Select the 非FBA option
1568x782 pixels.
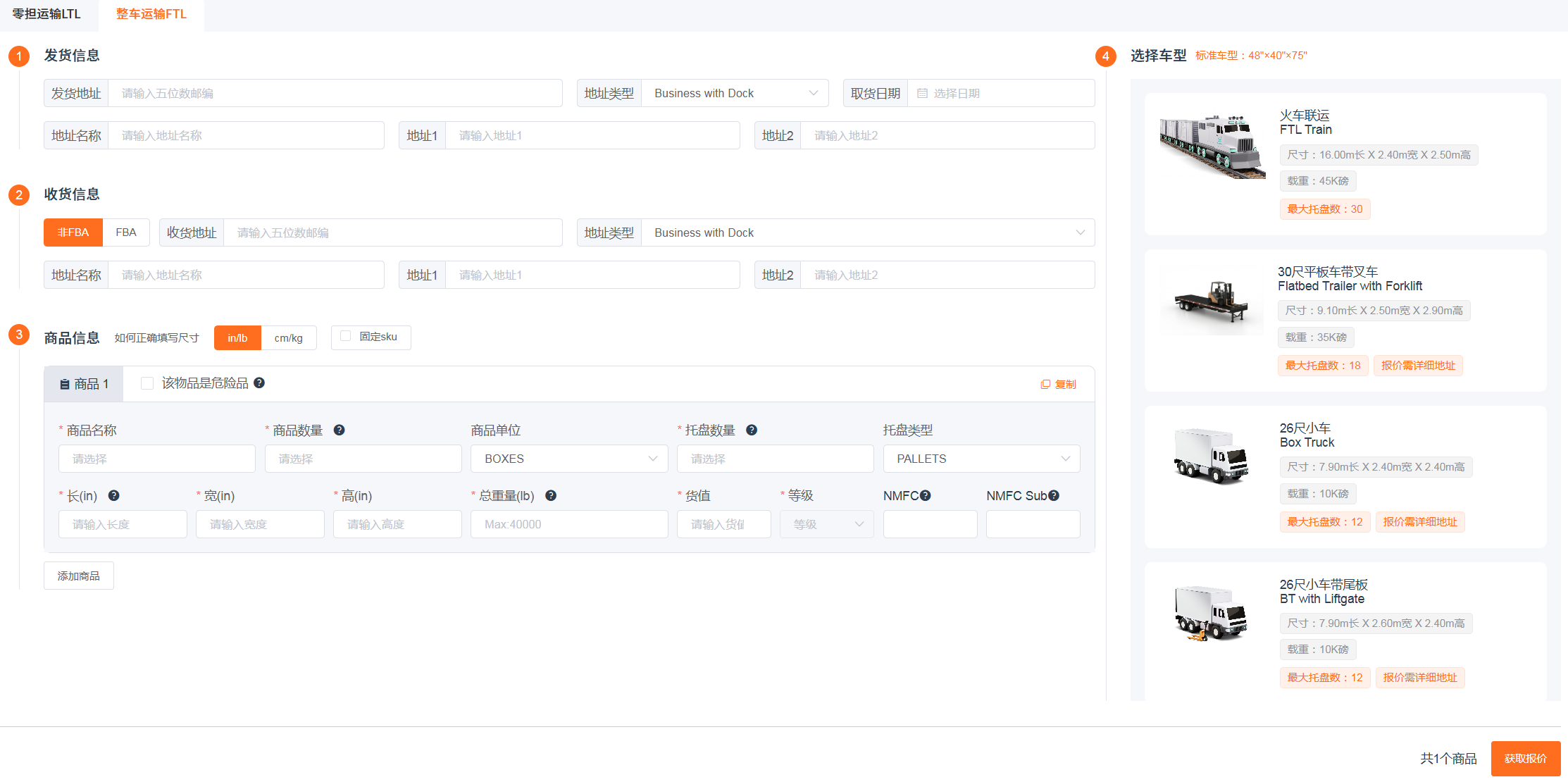(x=73, y=232)
